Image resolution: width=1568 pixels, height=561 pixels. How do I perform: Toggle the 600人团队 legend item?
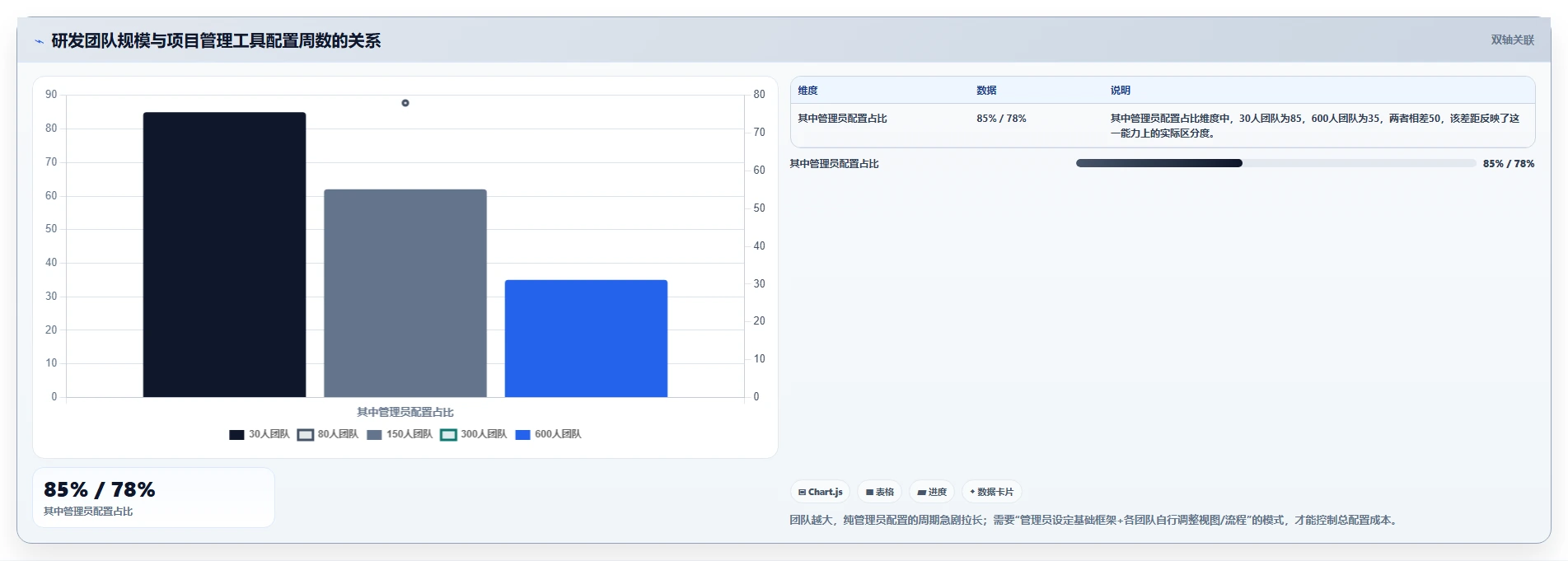tap(548, 434)
